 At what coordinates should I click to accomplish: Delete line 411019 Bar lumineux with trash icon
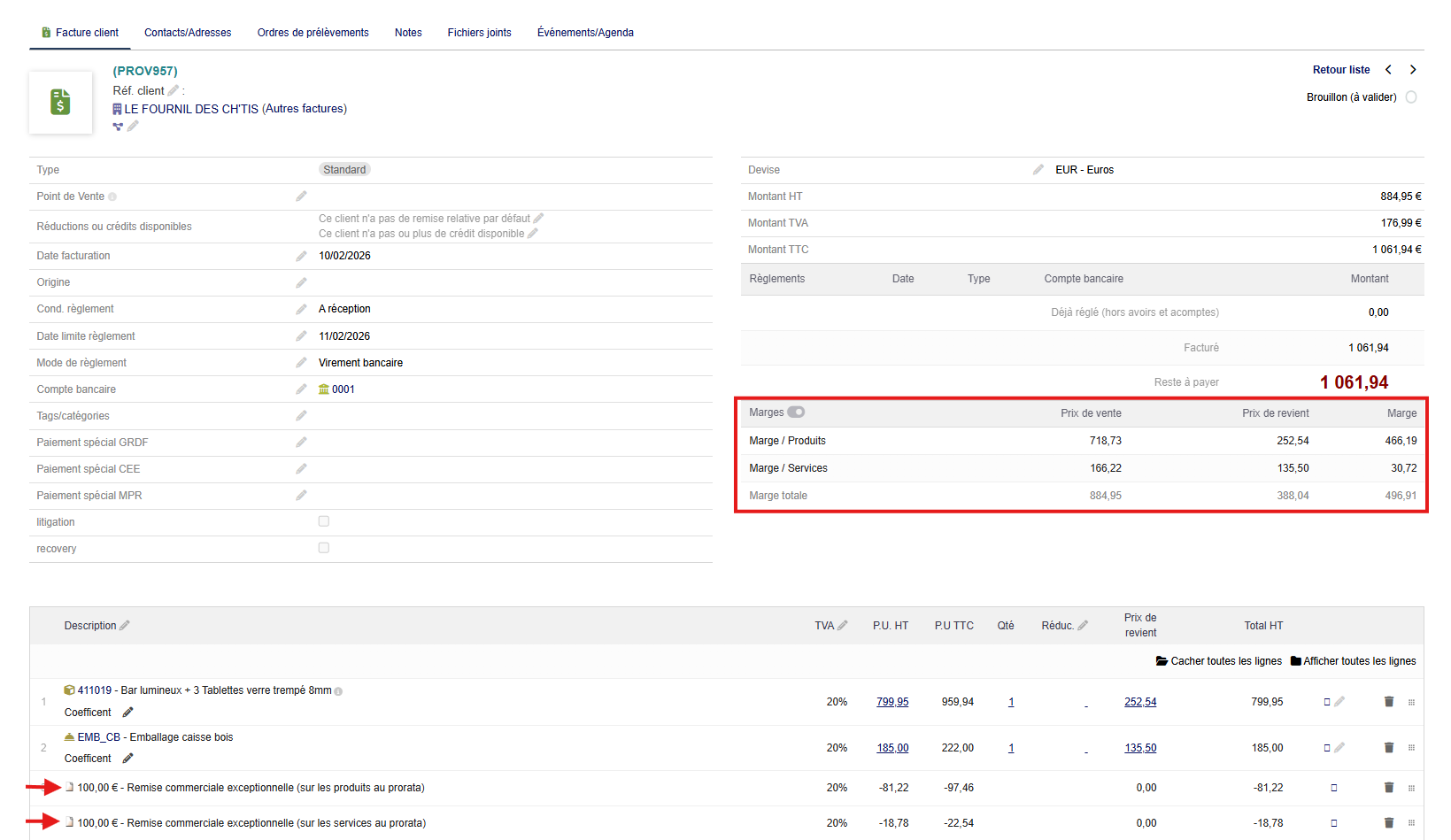[x=1388, y=702]
